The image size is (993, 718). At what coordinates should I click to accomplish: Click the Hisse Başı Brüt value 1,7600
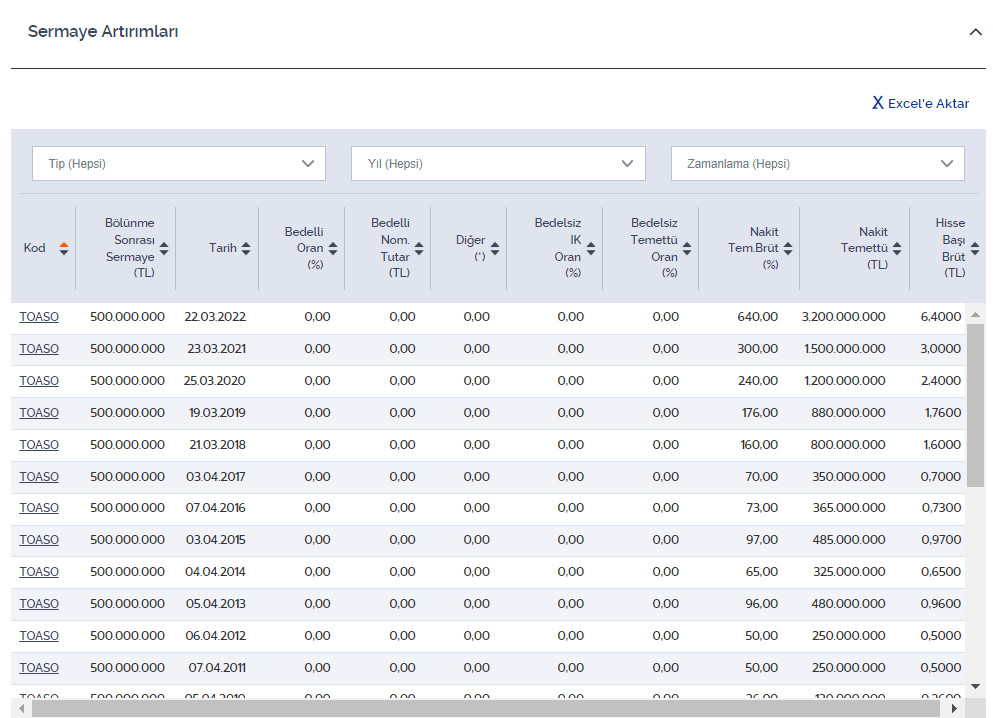point(943,413)
